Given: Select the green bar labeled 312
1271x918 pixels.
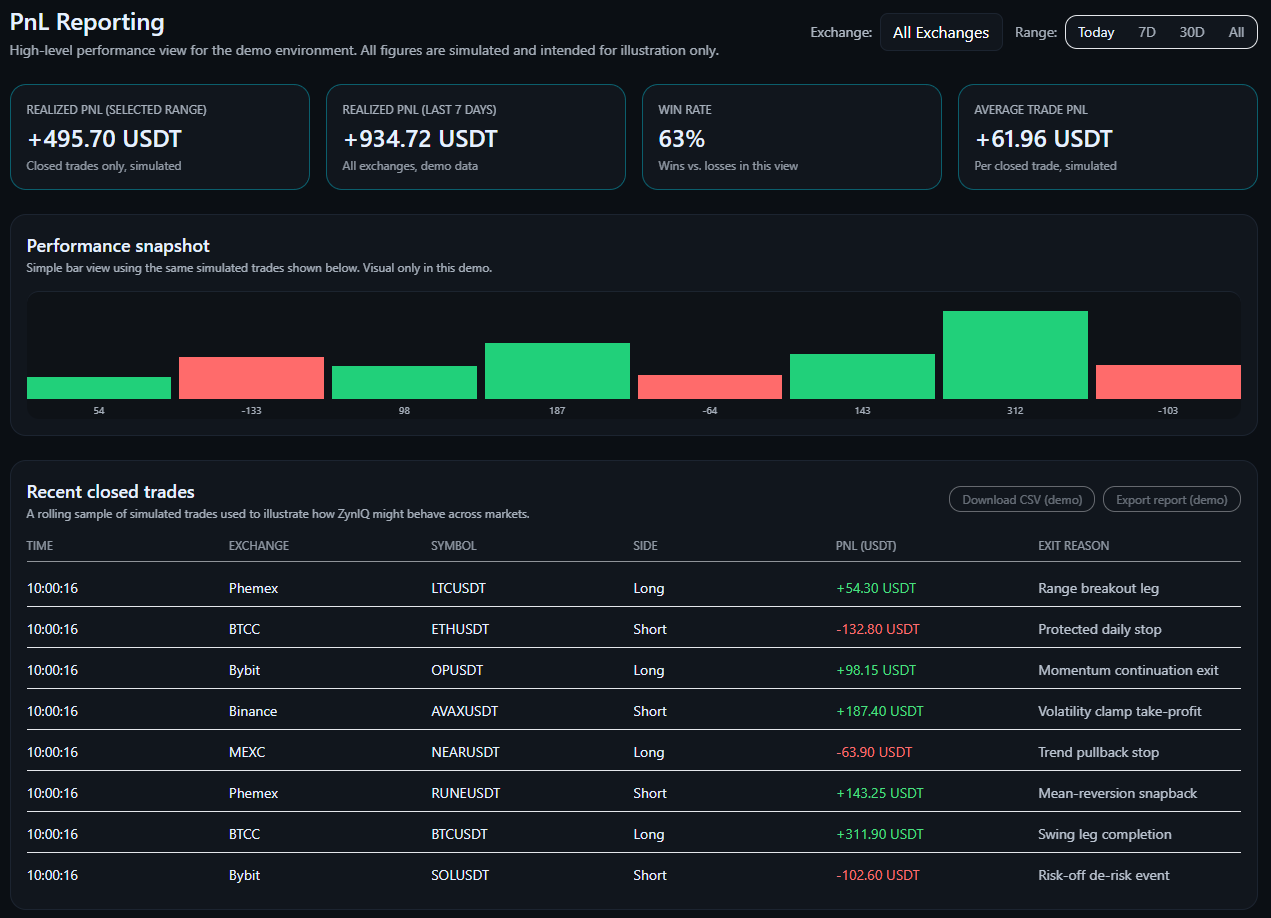Looking at the screenshot, I should (1015, 353).
